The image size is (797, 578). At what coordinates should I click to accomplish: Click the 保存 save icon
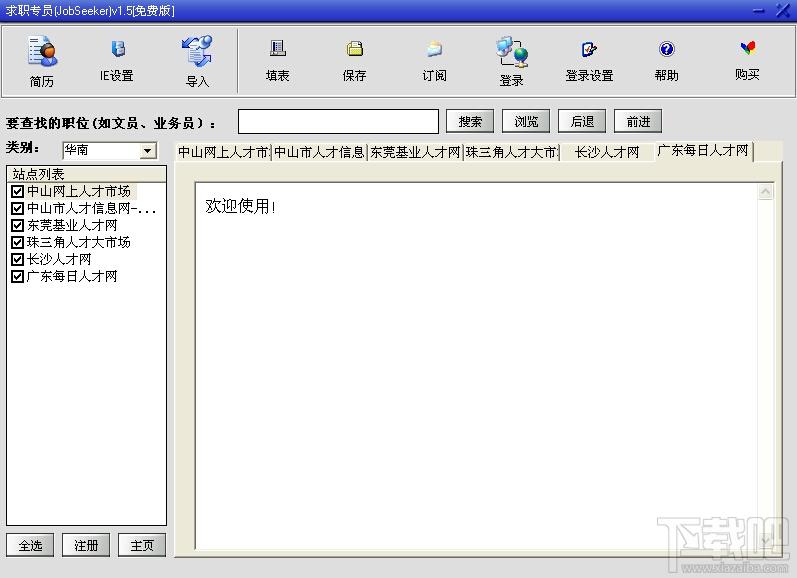coord(354,60)
